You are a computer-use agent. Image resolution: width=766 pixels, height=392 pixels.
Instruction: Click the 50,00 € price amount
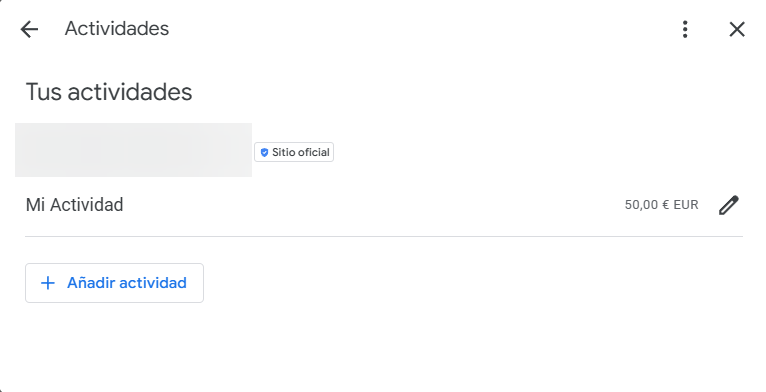tap(647, 205)
